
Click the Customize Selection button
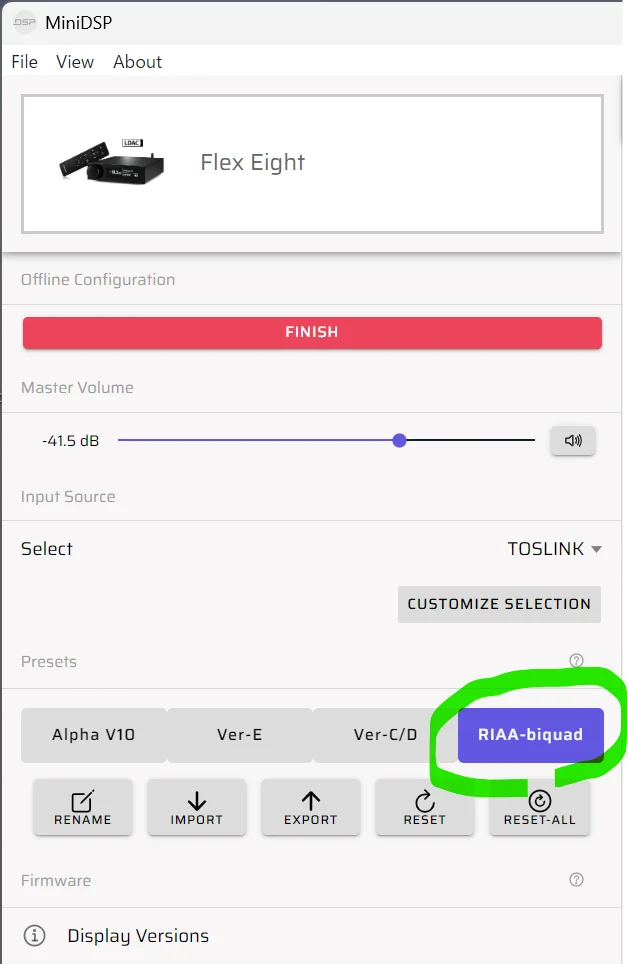click(499, 604)
